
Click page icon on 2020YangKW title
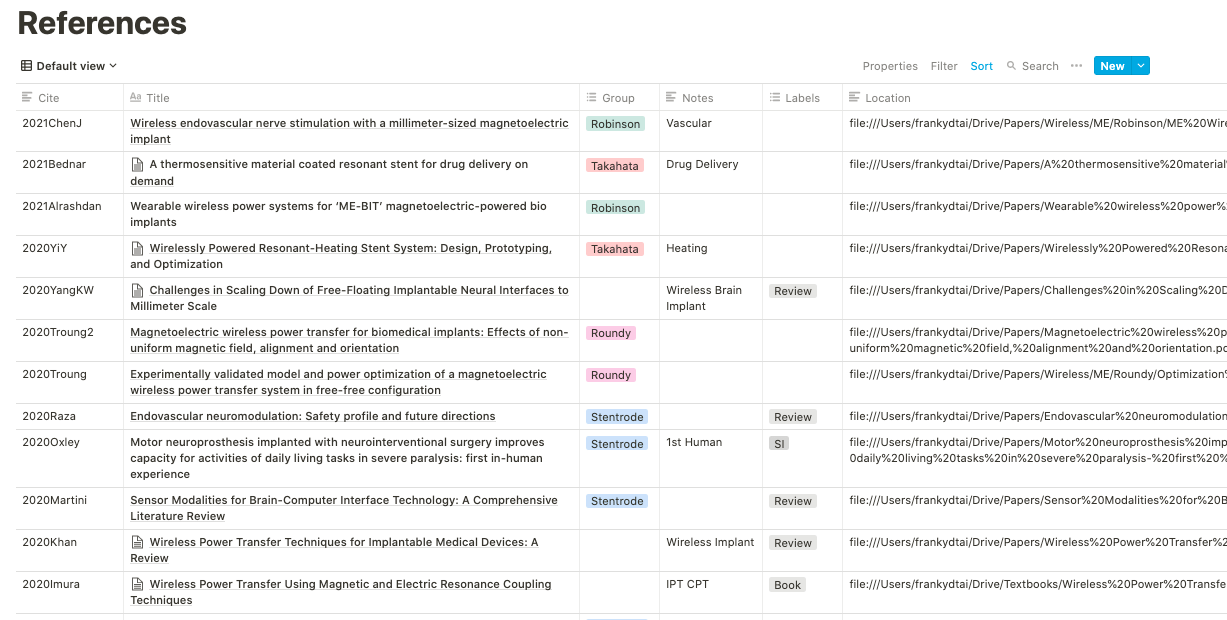[x=138, y=290]
